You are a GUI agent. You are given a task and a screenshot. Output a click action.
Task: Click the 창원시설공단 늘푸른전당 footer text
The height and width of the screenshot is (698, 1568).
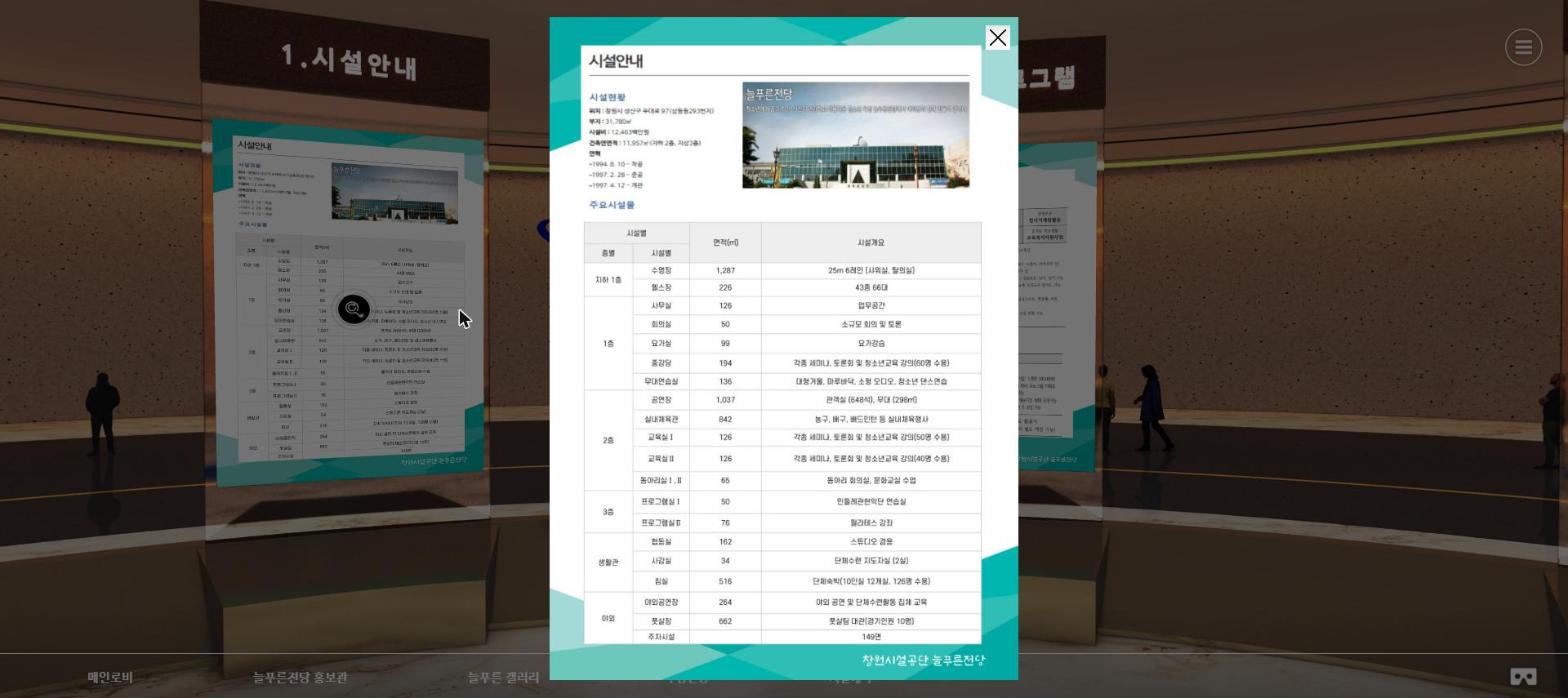923,660
